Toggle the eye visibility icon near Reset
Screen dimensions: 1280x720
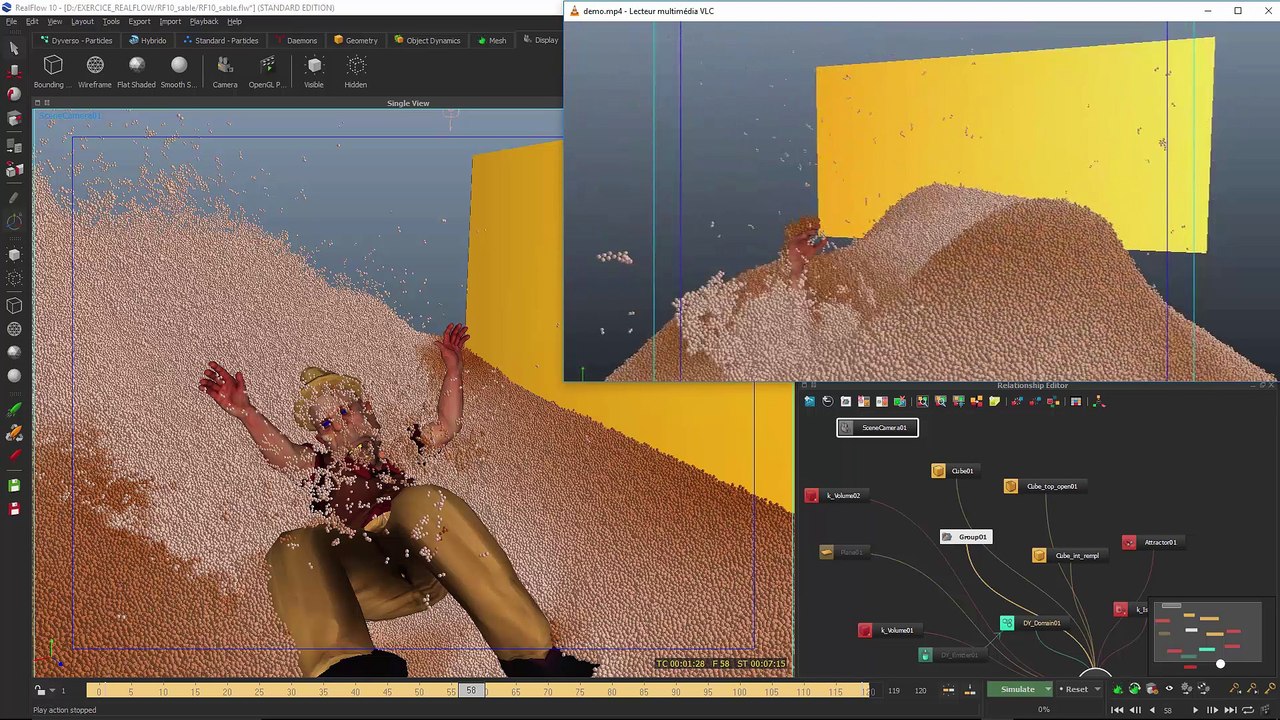[x=1168, y=689]
